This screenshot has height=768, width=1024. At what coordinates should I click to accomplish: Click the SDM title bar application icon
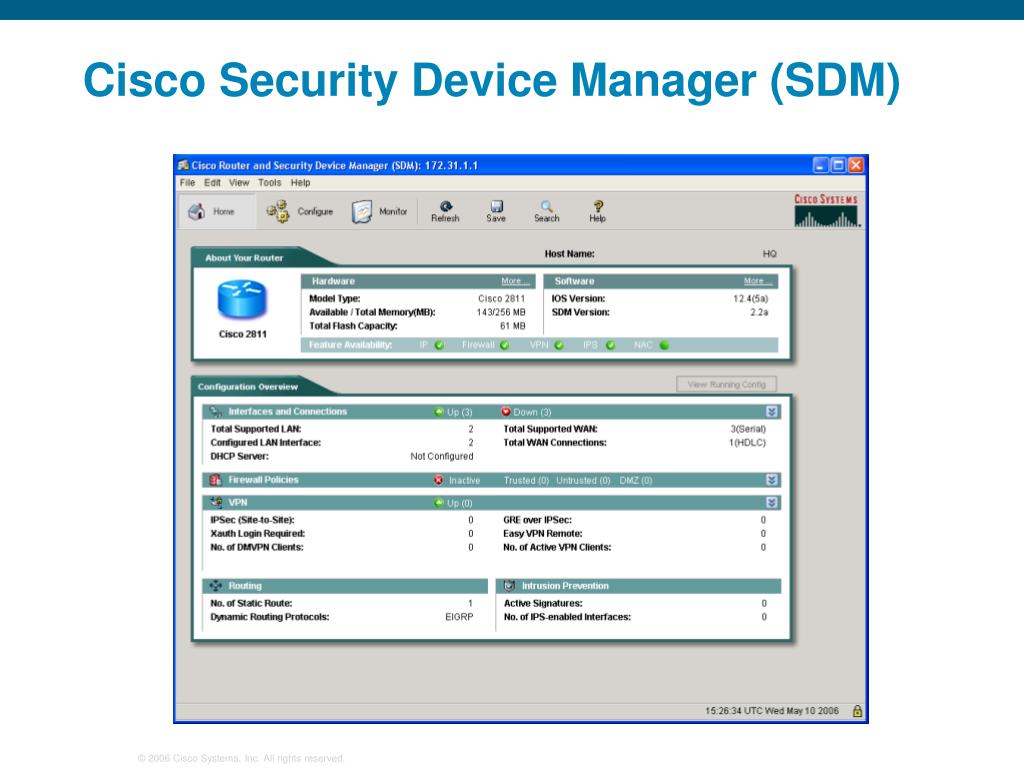click(x=184, y=165)
